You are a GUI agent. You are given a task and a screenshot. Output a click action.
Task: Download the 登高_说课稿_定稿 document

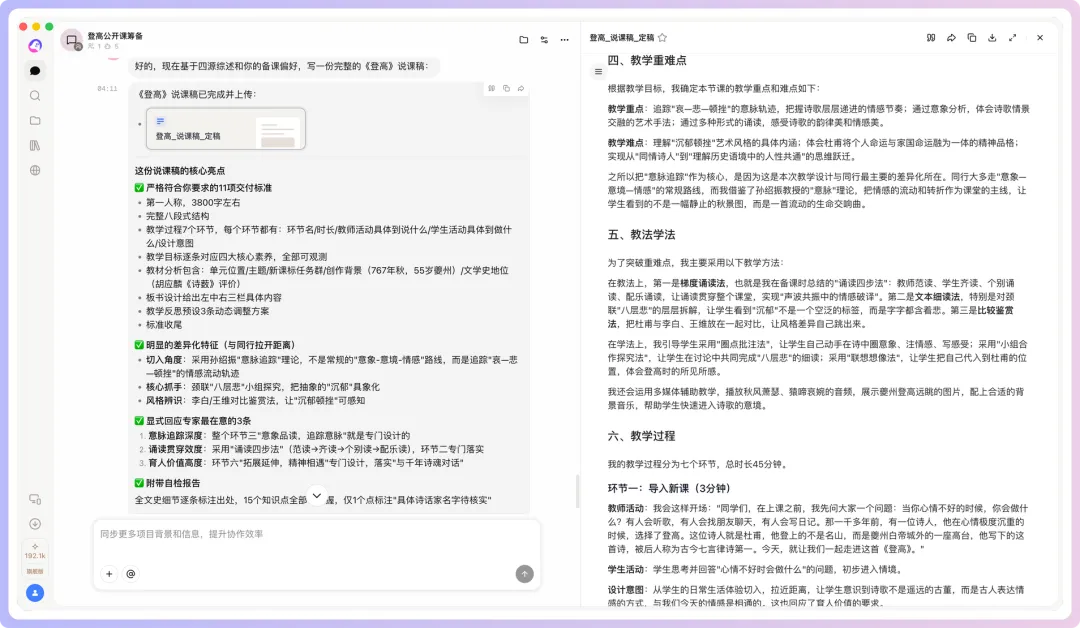[992, 38]
